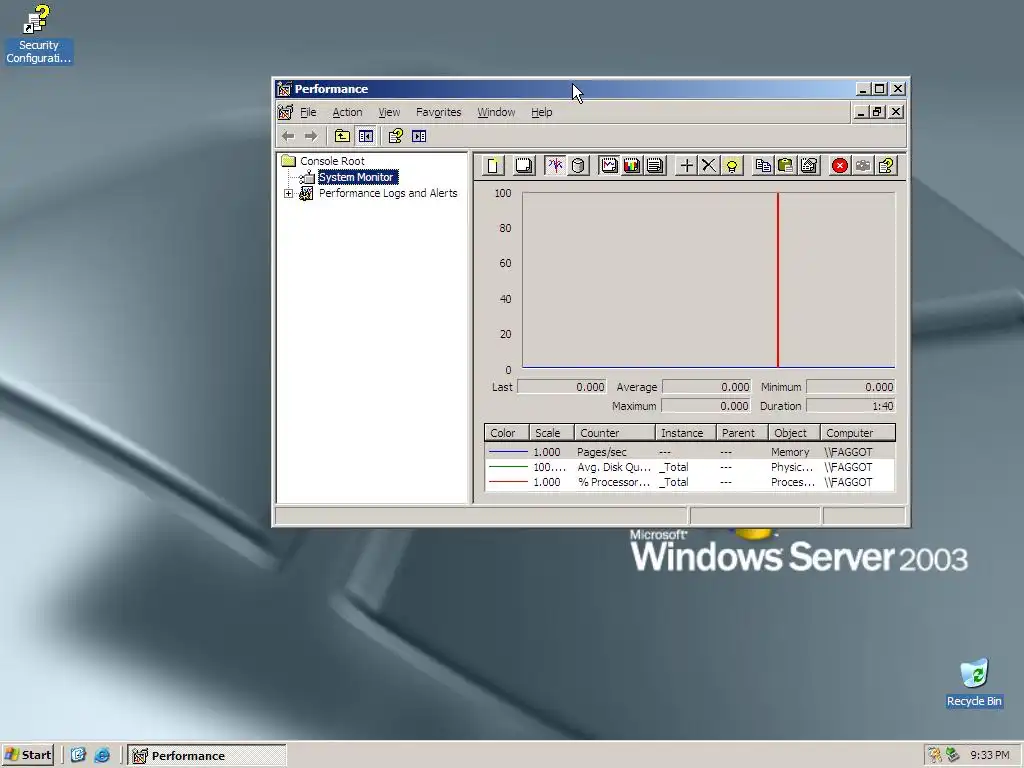Click the System Monitor node icon
1024x768 pixels.
click(306, 177)
